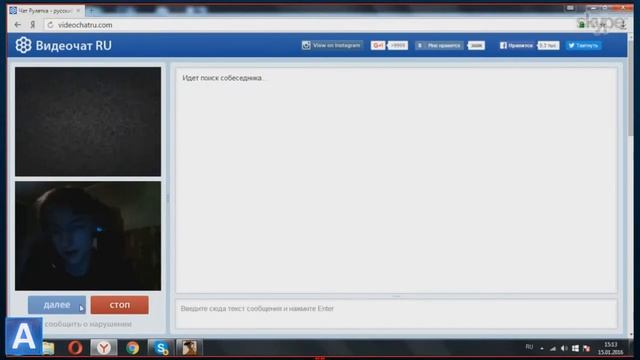Click the volume speaker tray icon
The height and width of the screenshot is (360, 640).
coord(564,349)
